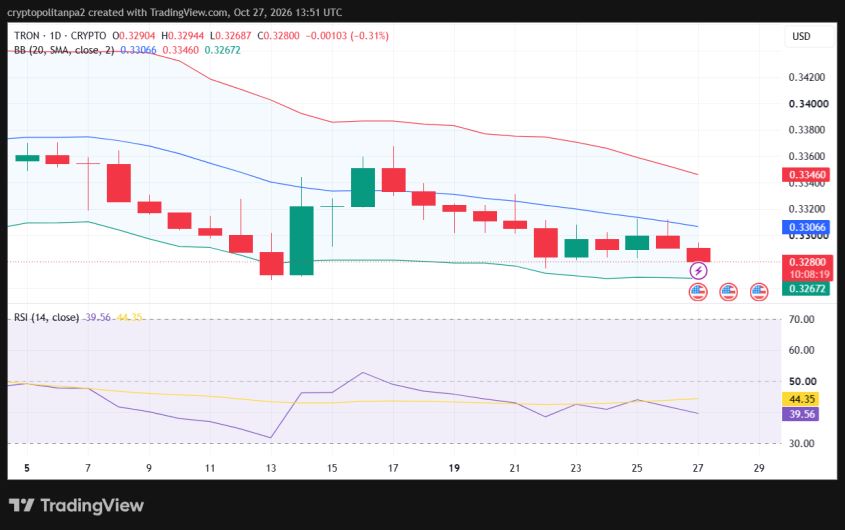Click date 13 on the time axis
This screenshot has height=530, width=845.
click(x=271, y=468)
